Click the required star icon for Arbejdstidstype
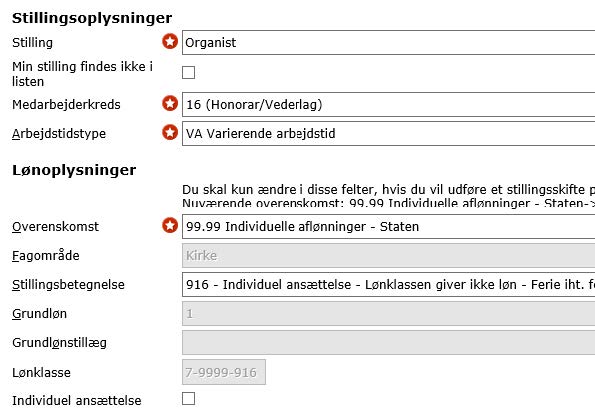Image resolution: width=595 pixels, height=413 pixels. click(170, 132)
